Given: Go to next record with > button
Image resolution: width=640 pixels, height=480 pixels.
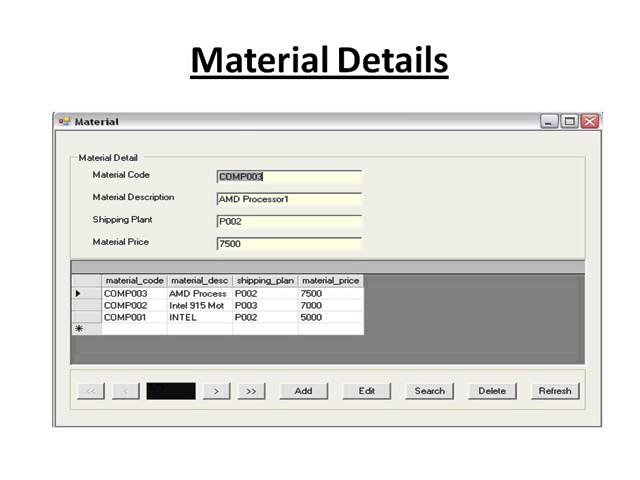Looking at the screenshot, I should tap(216, 391).
